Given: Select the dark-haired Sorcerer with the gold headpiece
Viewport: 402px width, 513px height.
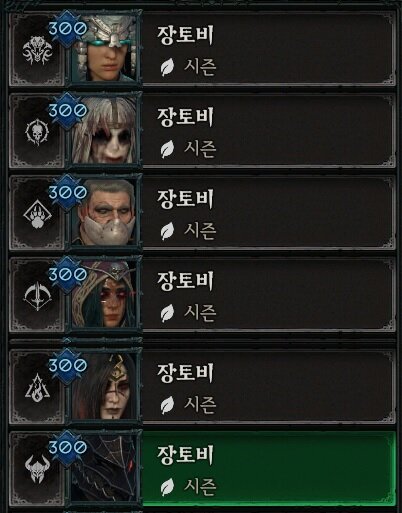Looking at the screenshot, I should pyautogui.click(x=104, y=387).
